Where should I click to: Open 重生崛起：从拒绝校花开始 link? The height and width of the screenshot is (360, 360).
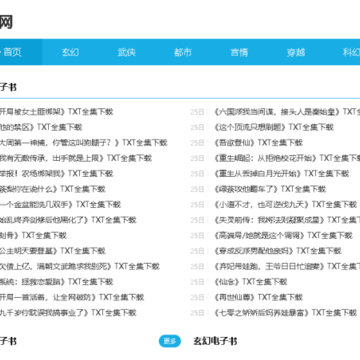coord(287,158)
